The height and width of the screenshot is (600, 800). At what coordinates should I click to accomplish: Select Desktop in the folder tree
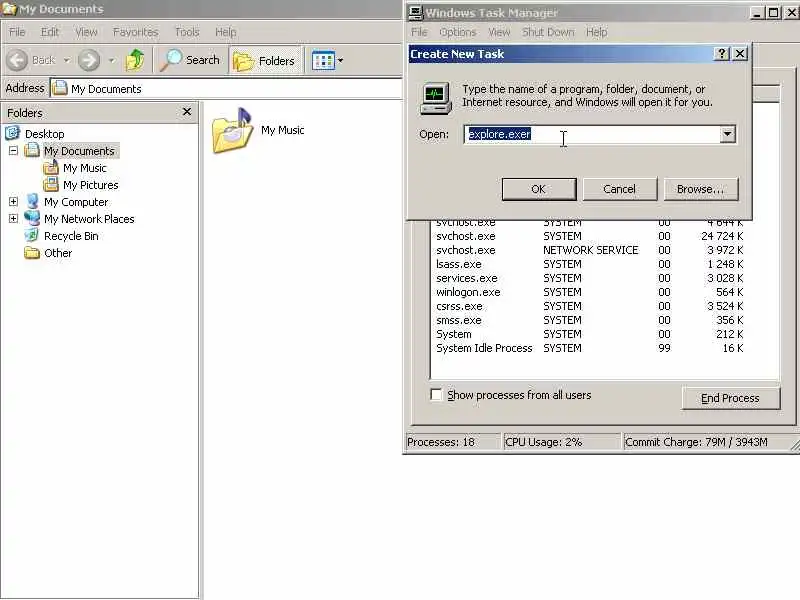pyautogui.click(x=44, y=134)
